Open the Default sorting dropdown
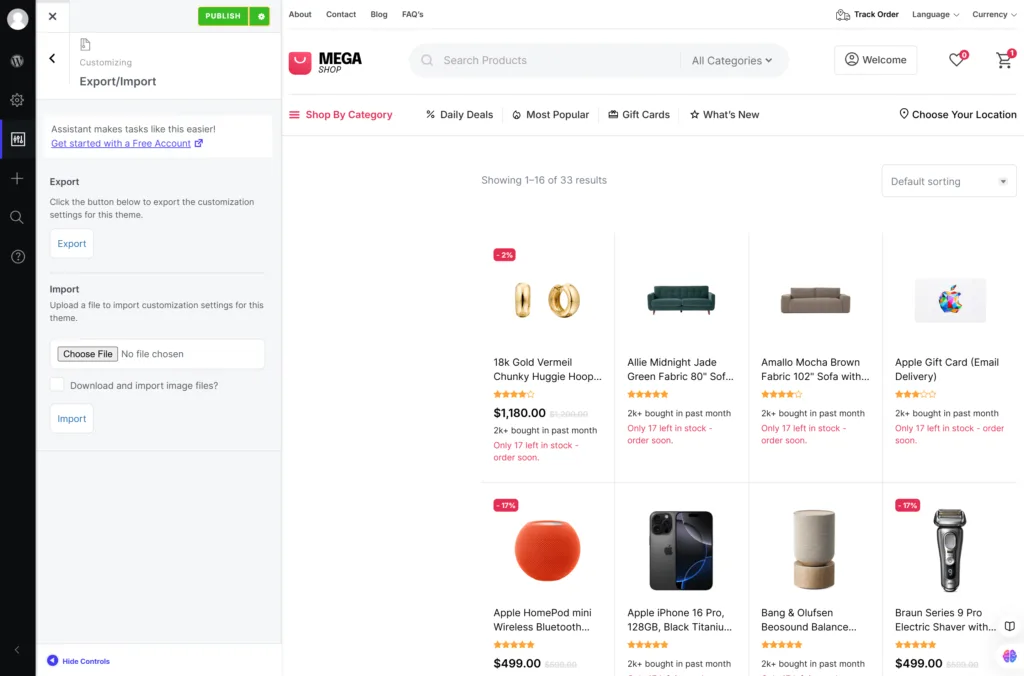1024x676 pixels. (x=949, y=181)
